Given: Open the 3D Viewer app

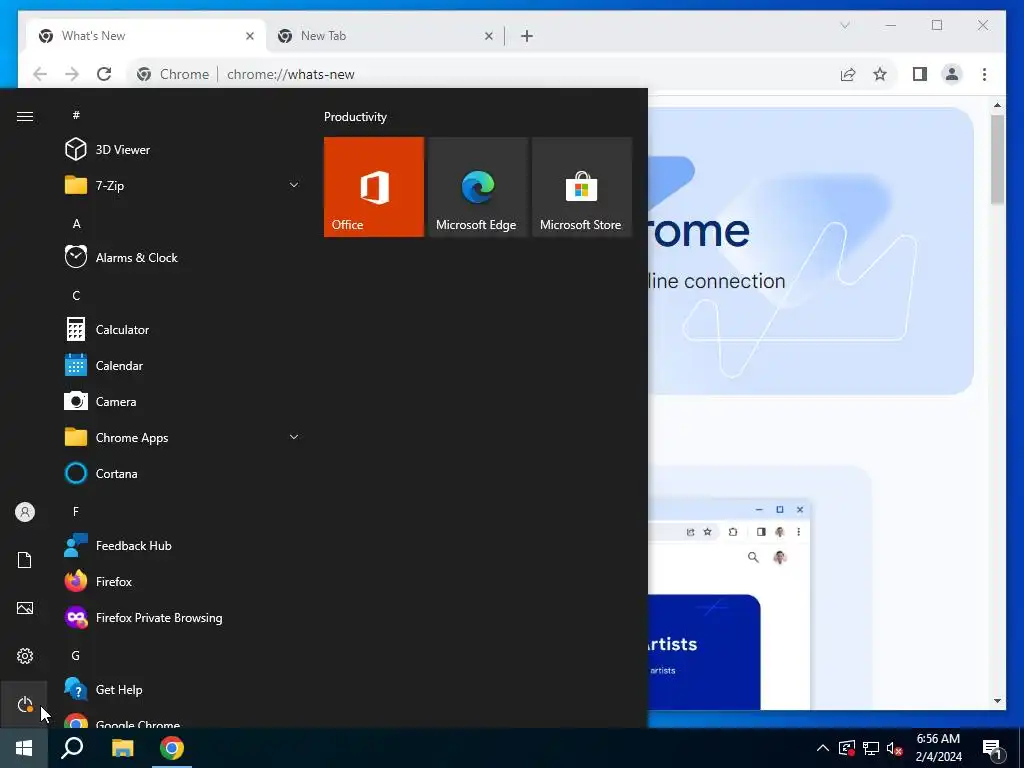Looking at the screenshot, I should (183, 150).
